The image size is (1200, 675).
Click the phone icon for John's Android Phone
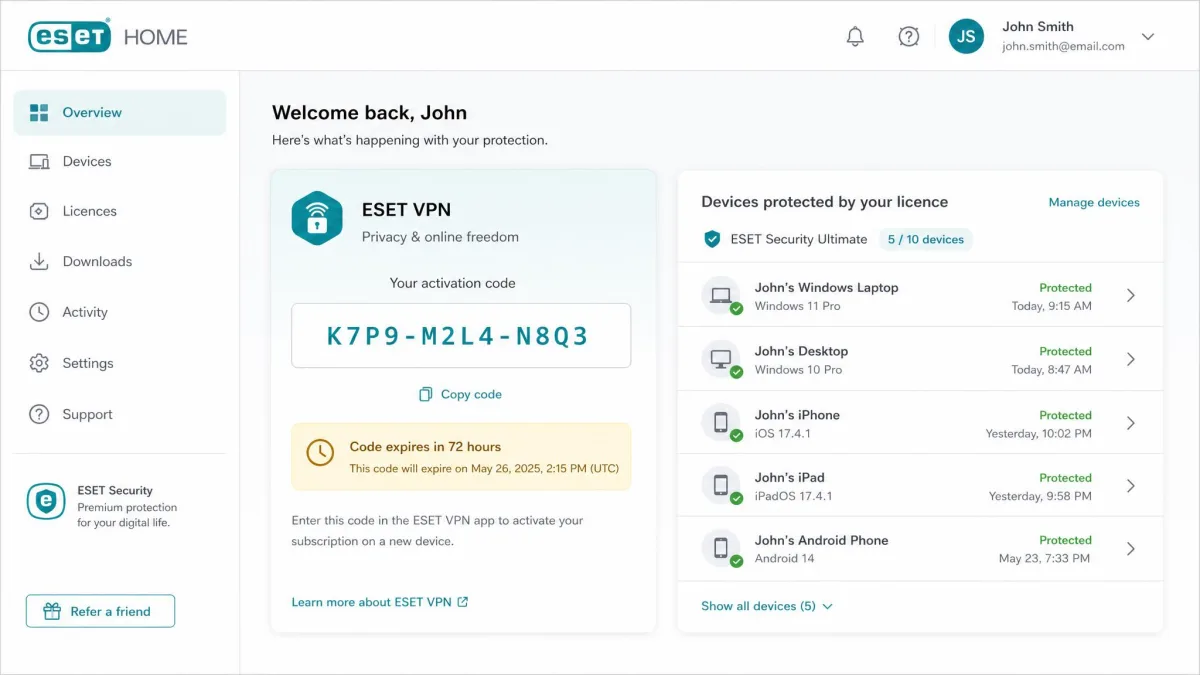click(720, 549)
